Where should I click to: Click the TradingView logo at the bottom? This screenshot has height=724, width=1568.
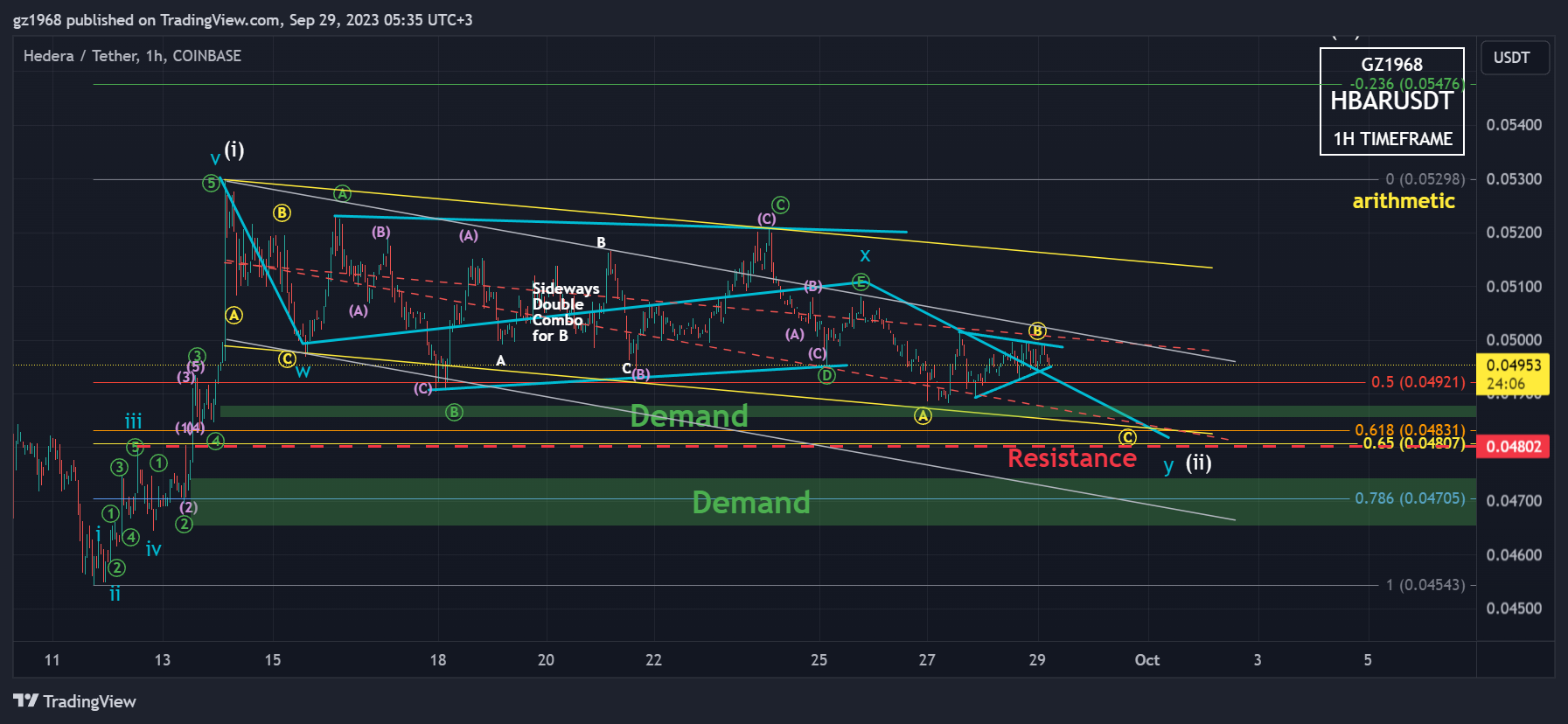(x=74, y=701)
